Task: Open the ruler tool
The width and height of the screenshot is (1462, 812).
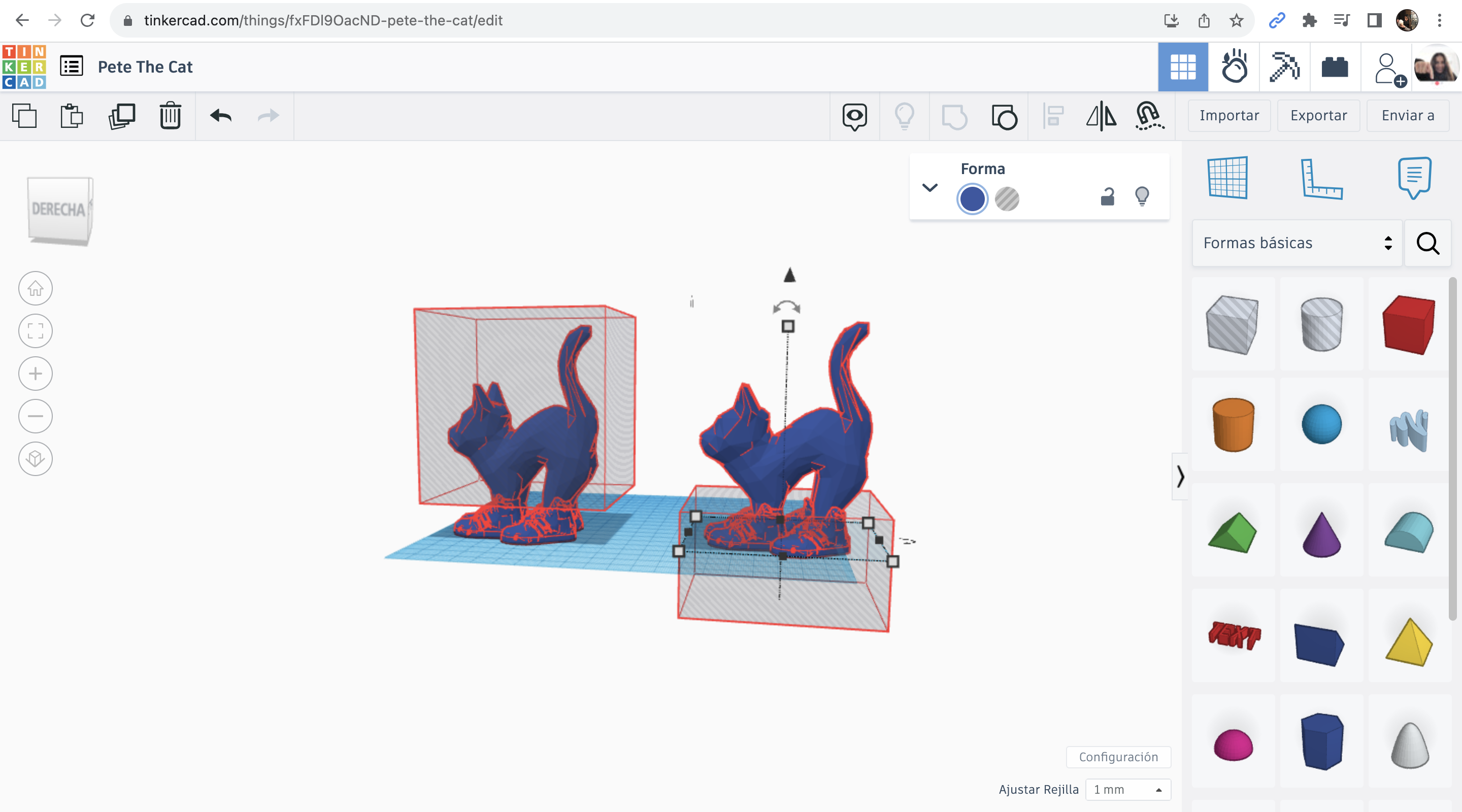Action: coord(1321,178)
